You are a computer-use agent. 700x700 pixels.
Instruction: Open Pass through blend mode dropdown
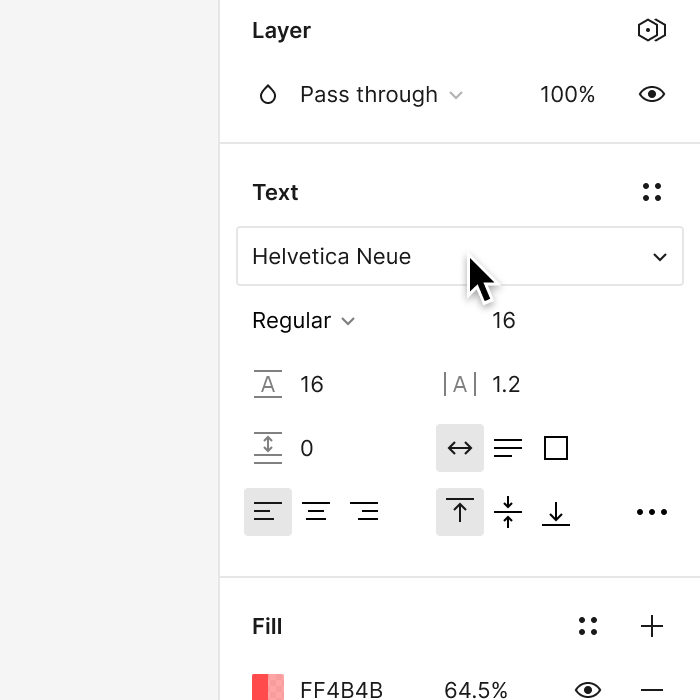point(381,95)
